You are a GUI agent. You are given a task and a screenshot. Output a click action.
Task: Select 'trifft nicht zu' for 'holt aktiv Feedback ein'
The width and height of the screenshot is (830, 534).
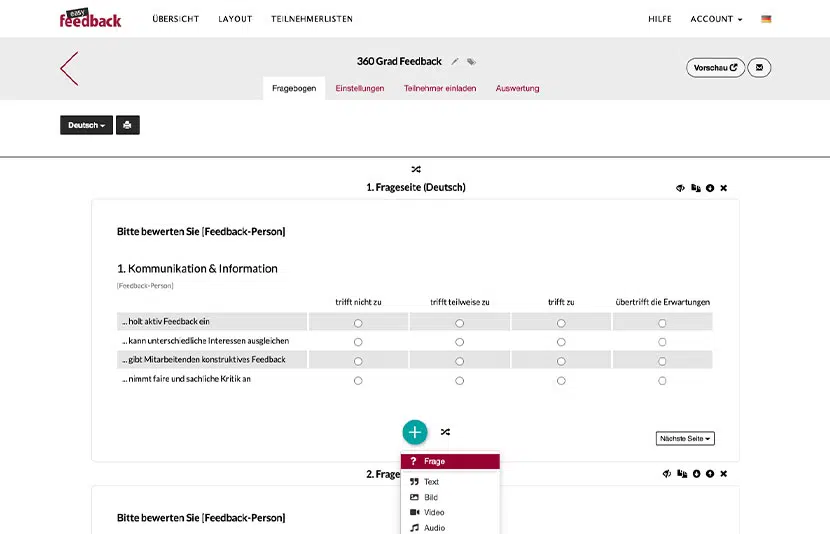pyautogui.click(x=358, y=323)
